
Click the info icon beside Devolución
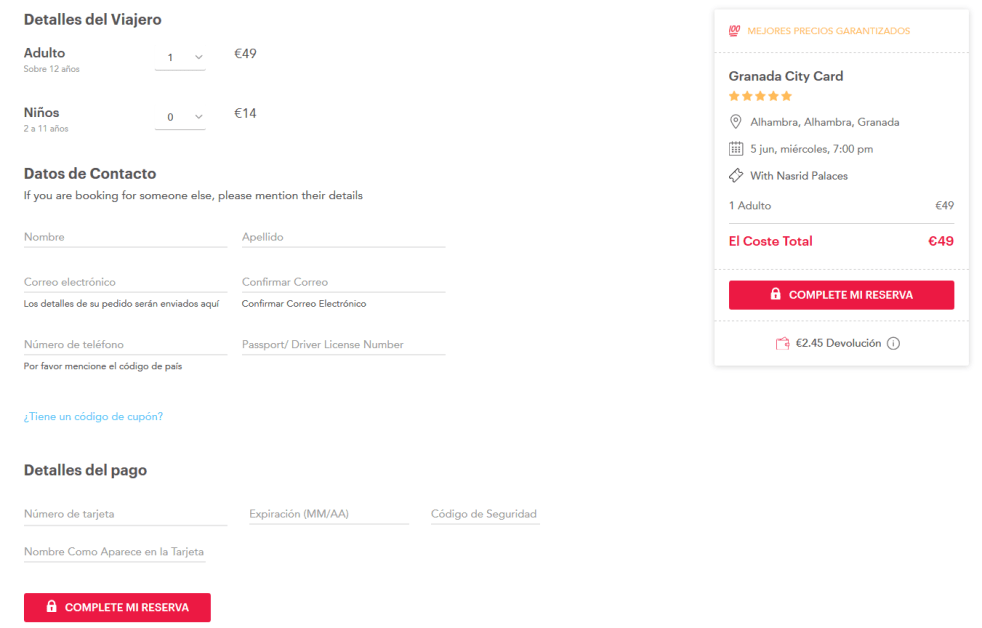click(x=894, y=344)
